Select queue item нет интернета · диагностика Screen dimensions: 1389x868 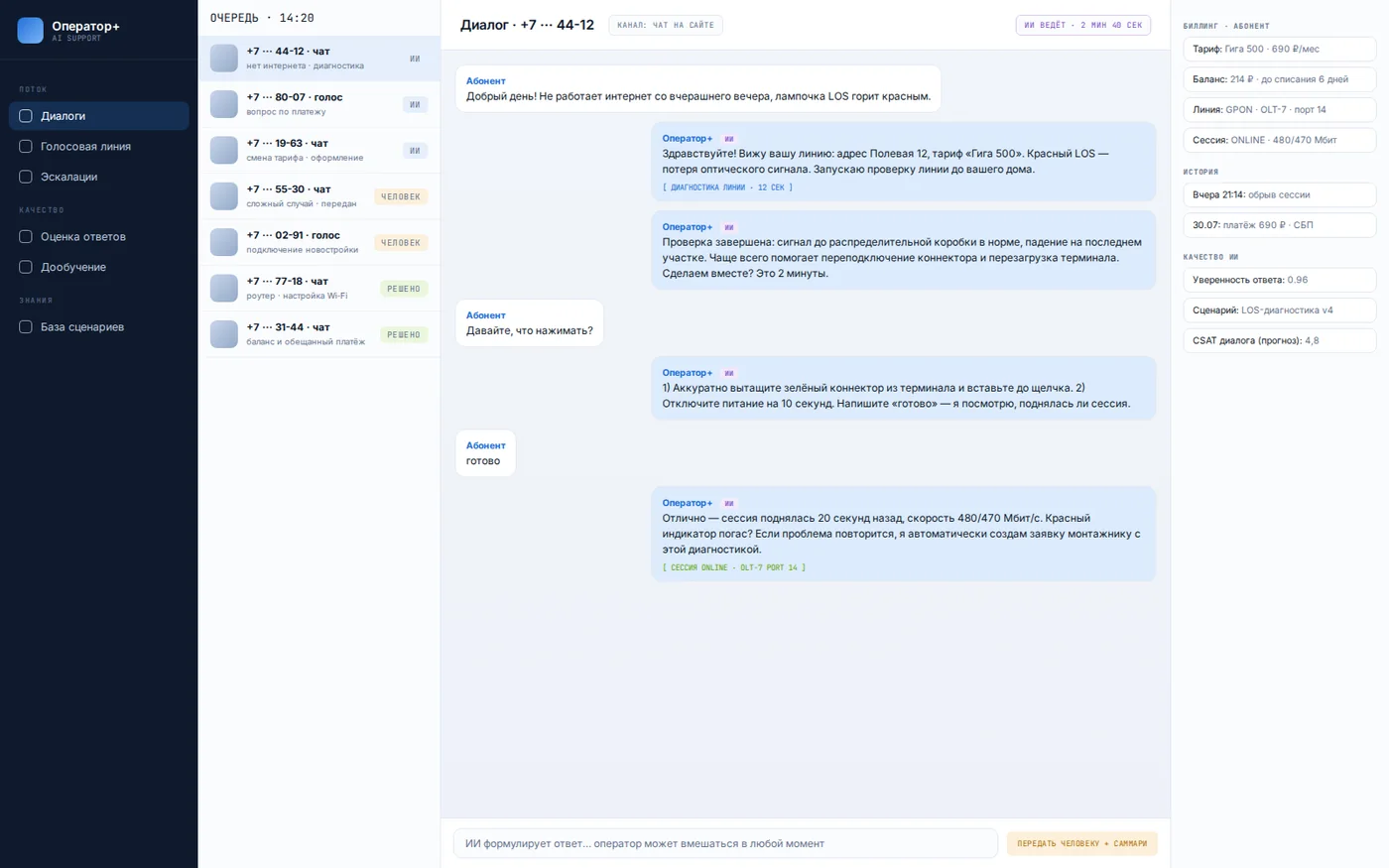click(x=319, y=59)
